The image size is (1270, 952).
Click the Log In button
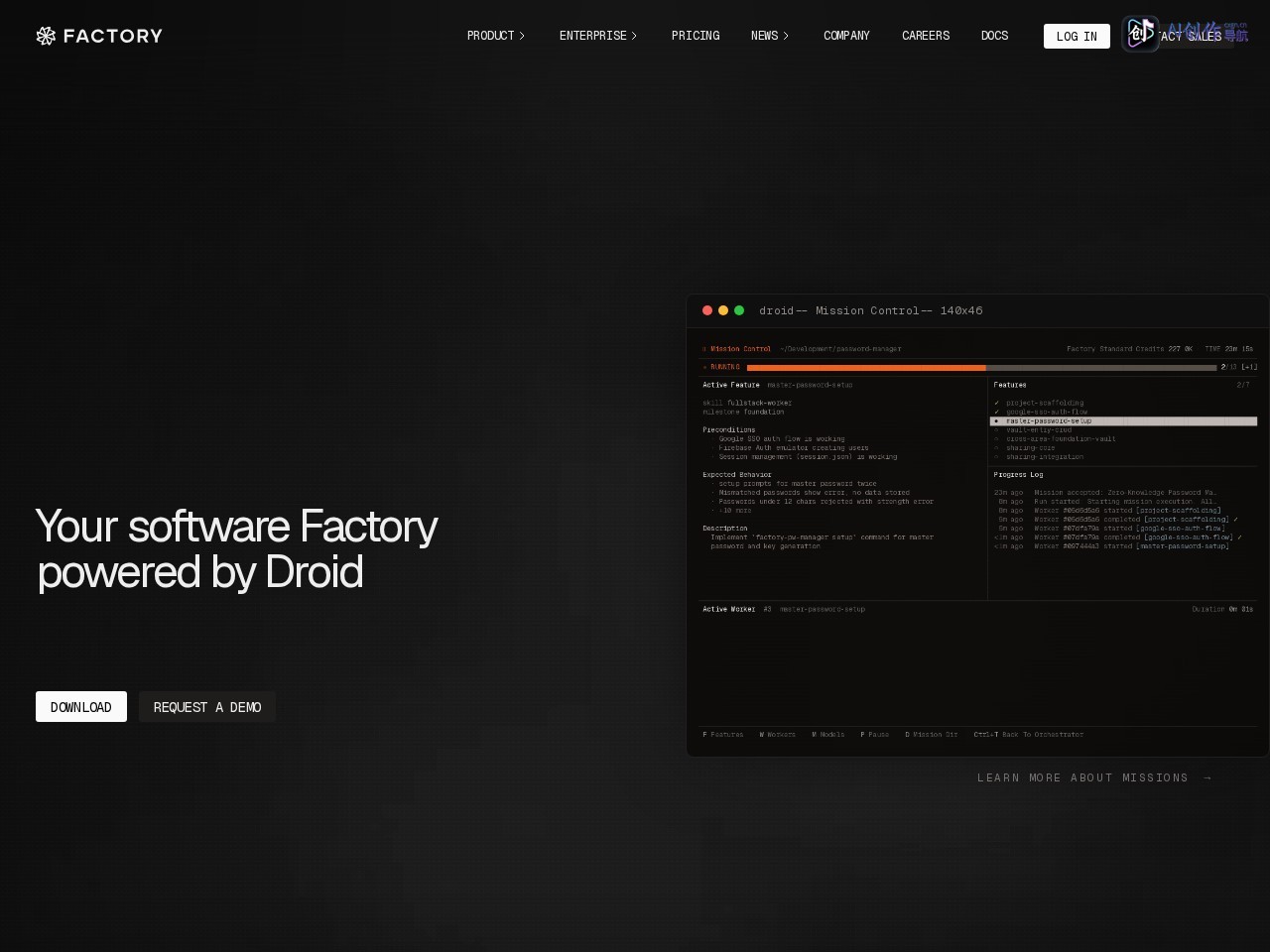[1077, 37]
